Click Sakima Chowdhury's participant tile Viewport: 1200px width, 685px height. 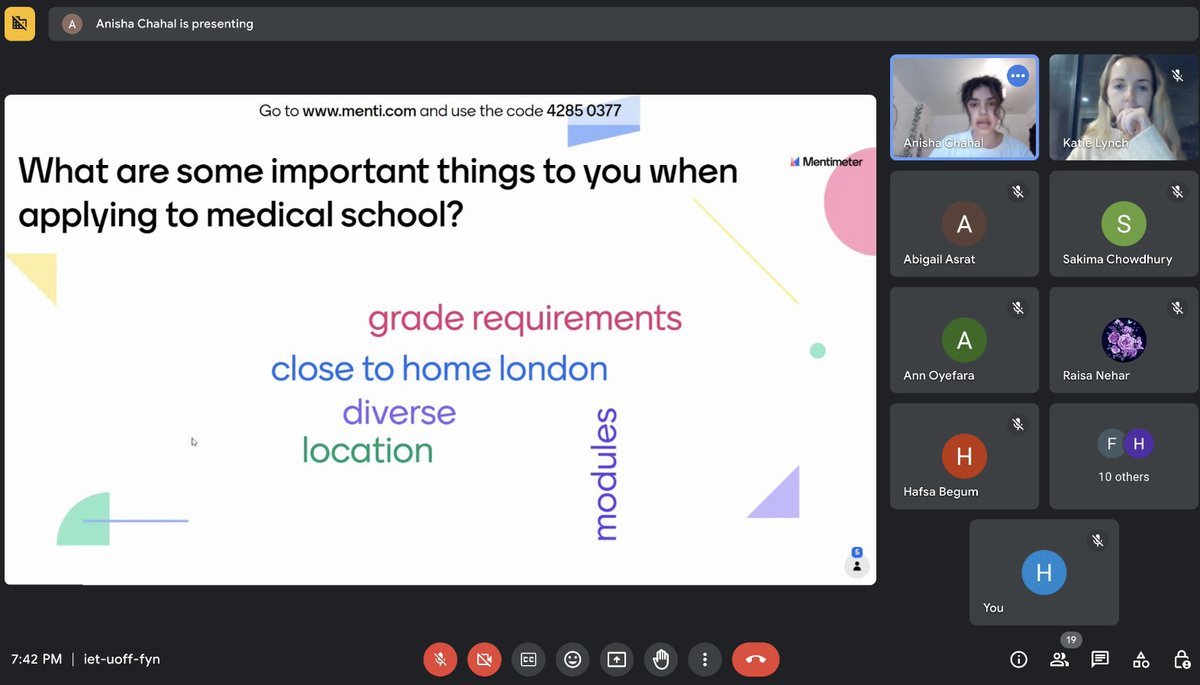pos(1123,223)
